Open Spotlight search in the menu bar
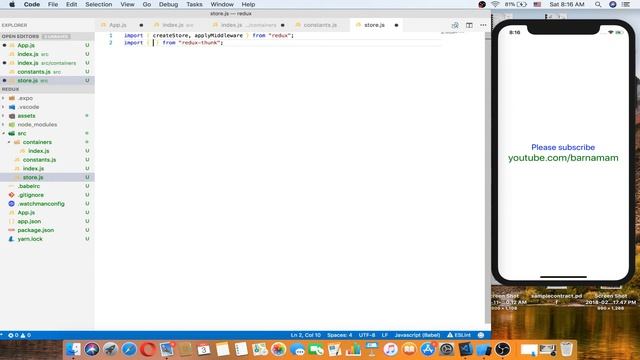Screen dimensions: 640x360 598,4
